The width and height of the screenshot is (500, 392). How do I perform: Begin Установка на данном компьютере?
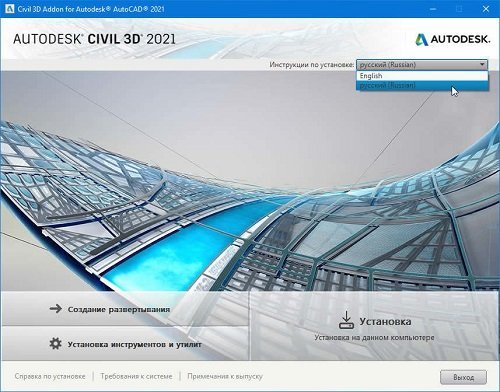(x=374, y=326)
